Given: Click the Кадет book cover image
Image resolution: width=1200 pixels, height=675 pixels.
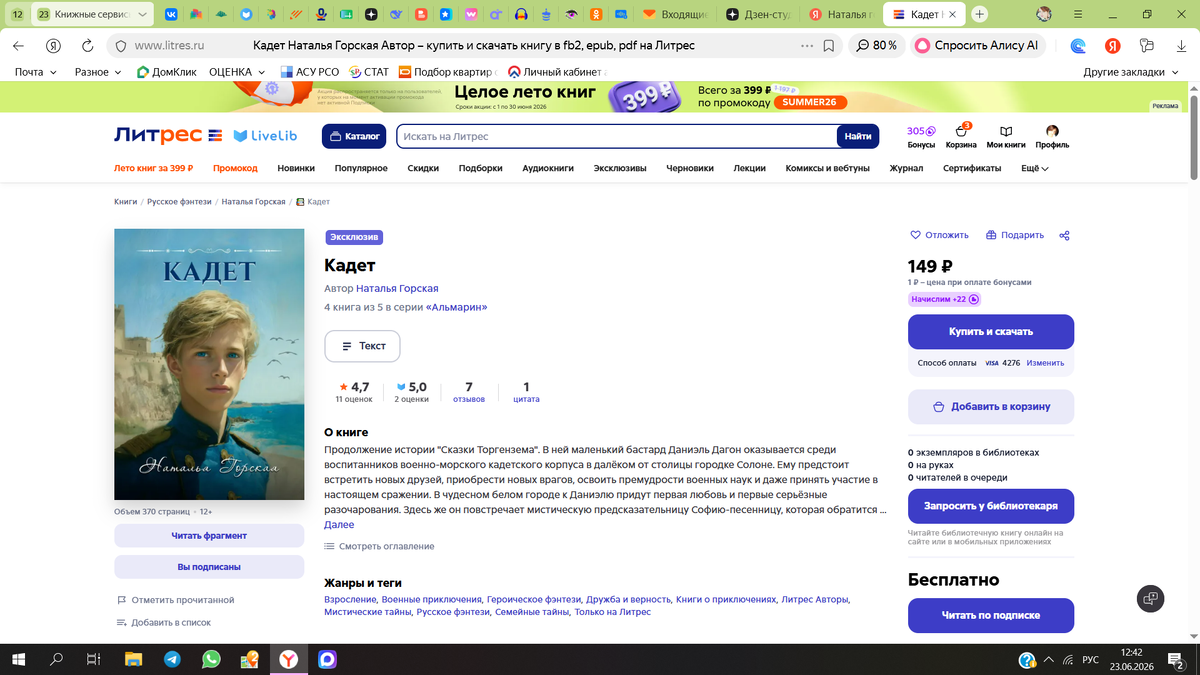Looking at the screenshot, I should (x=209, y=364).
